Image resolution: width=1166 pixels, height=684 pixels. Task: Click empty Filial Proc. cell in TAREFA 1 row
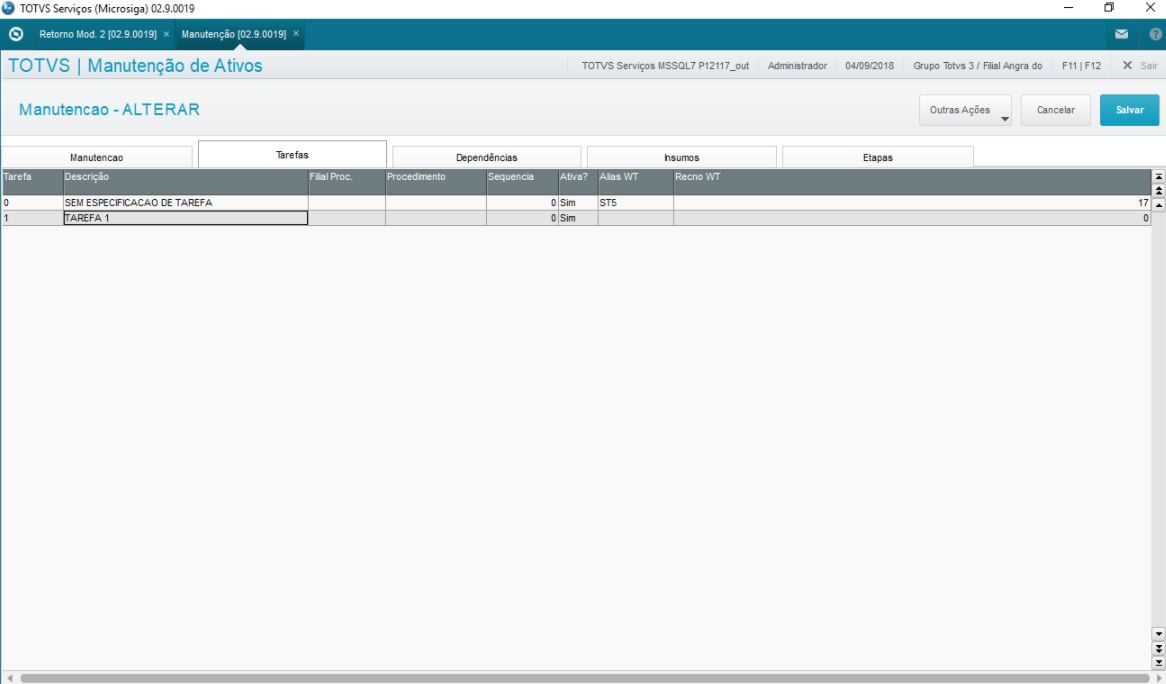(x=347, y=218)
